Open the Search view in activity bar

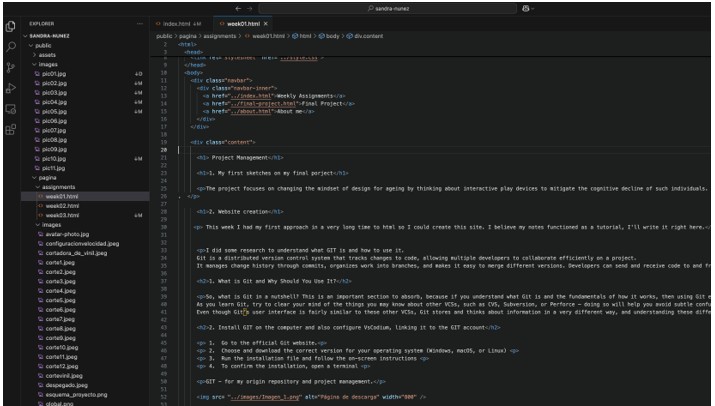10,47
